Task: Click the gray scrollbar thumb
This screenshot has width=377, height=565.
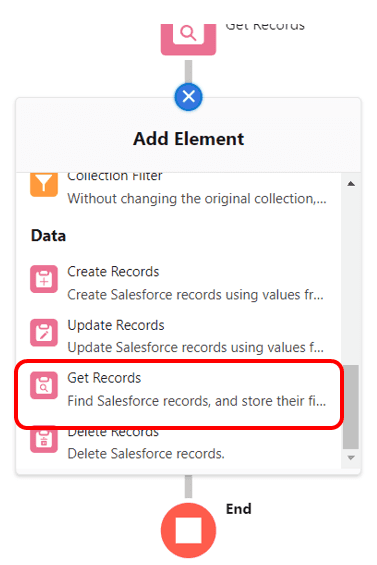Action: pyautogui.click(x=351, y=407)
